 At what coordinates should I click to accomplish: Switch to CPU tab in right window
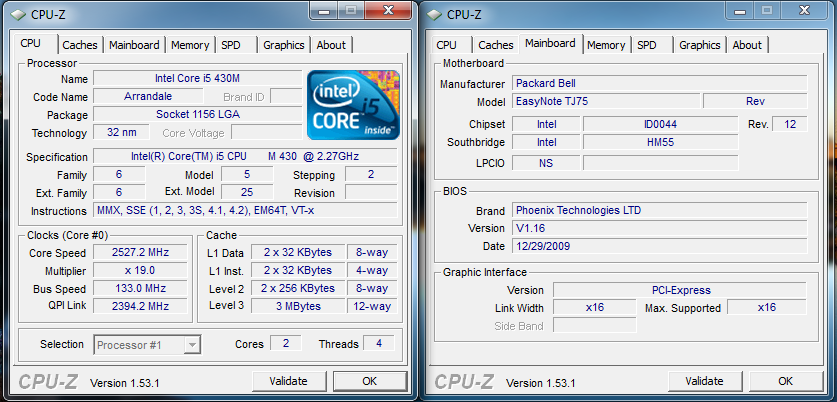(x=446, y=45)
